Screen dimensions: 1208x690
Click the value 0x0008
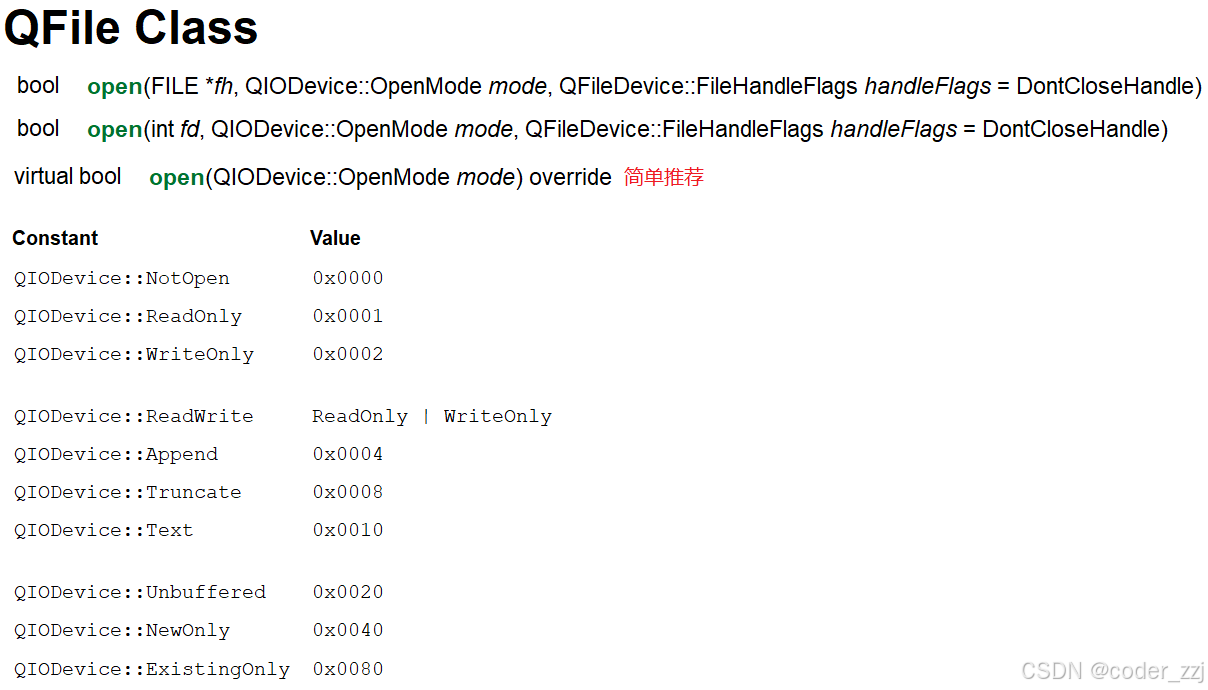pyautogui.click(x=348, y=492)
